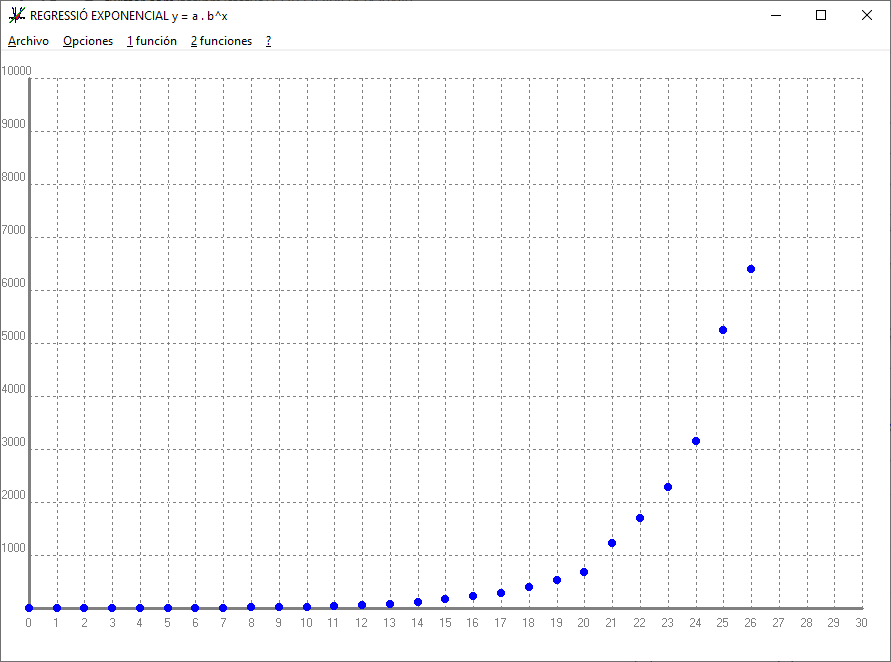Viewport: 891px width, 662px height.
Task: Minimize the regression window
Action: click(x=775, y=15)
